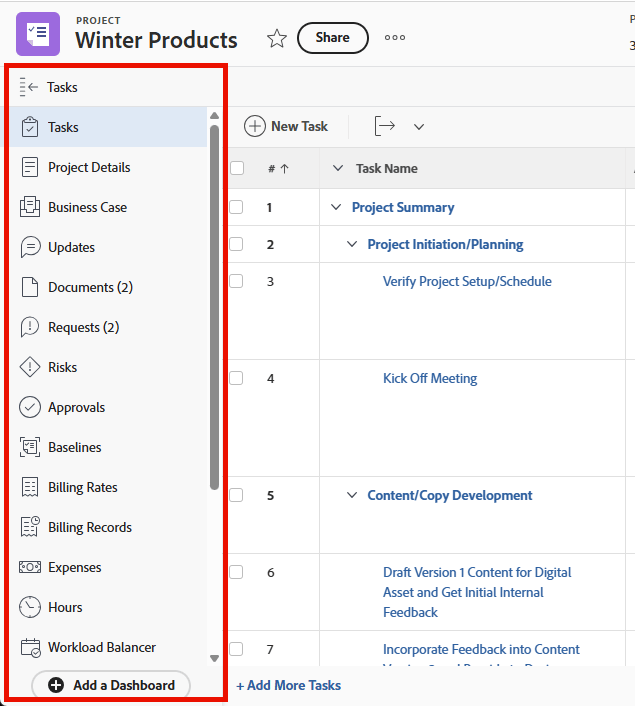Open the Kick Off Meeting task link

point(430,378)
